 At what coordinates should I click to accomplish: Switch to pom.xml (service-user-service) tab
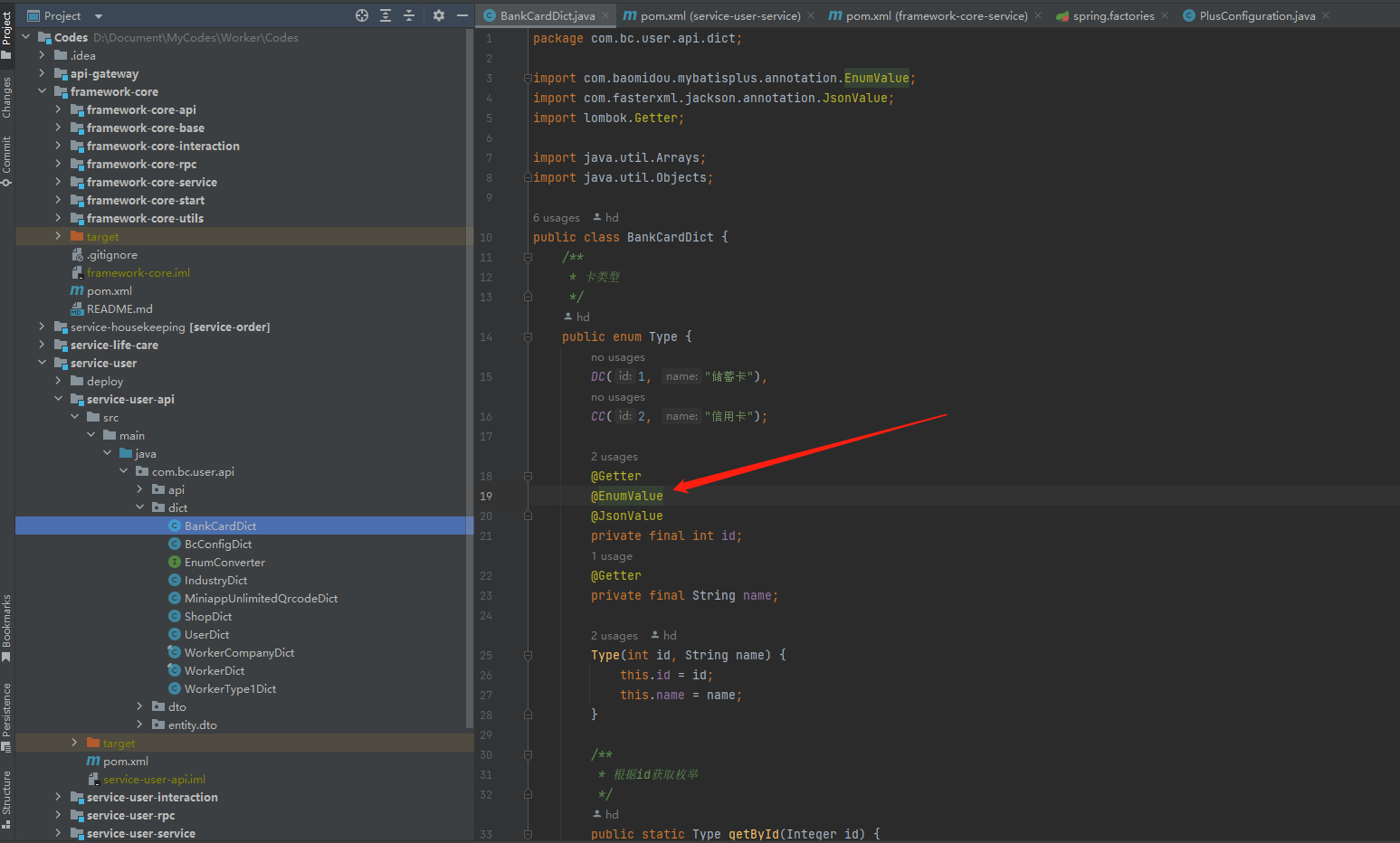click(720, 15)
